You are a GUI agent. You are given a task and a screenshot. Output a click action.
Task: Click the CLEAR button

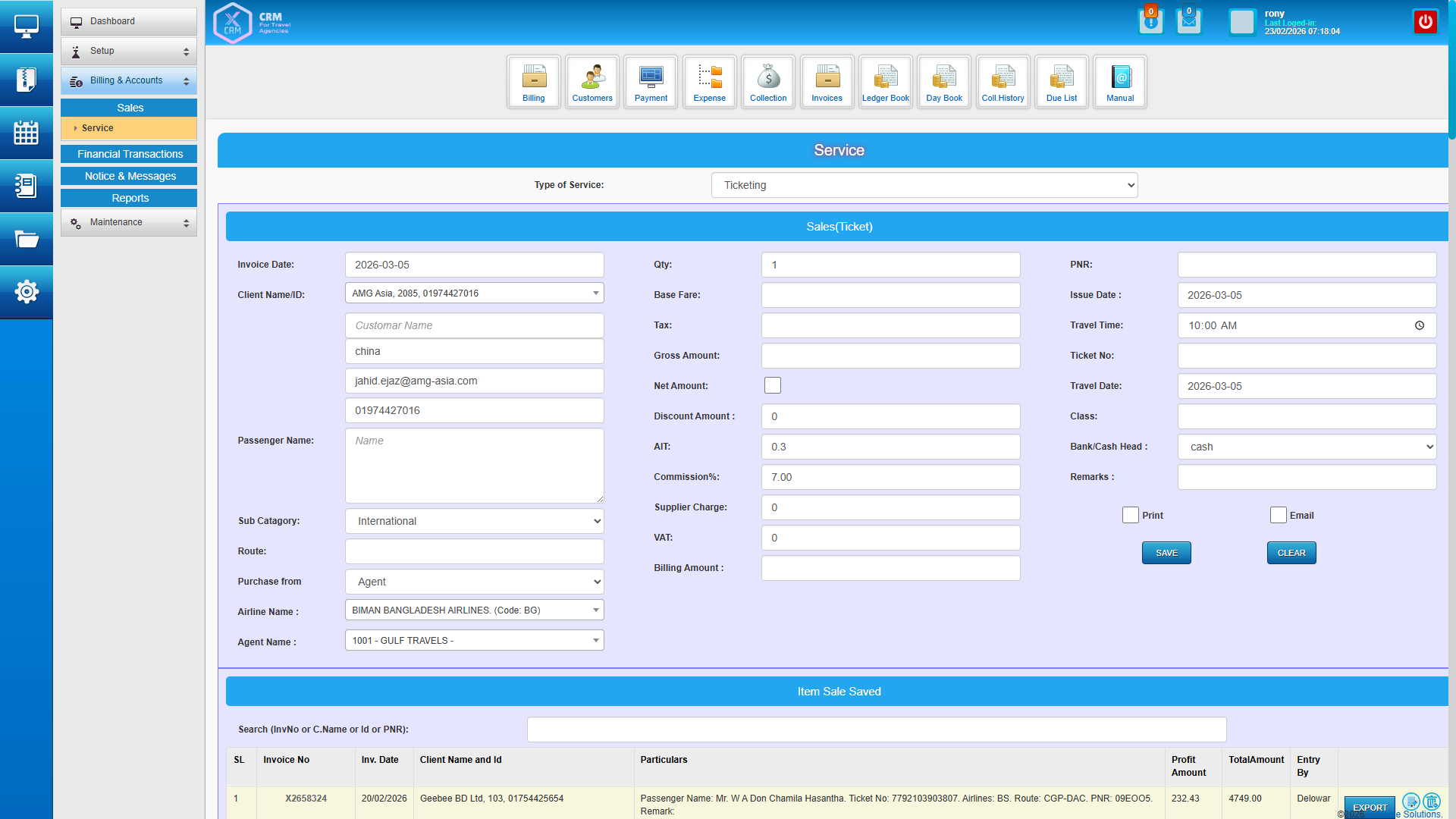pos(1291,553)
